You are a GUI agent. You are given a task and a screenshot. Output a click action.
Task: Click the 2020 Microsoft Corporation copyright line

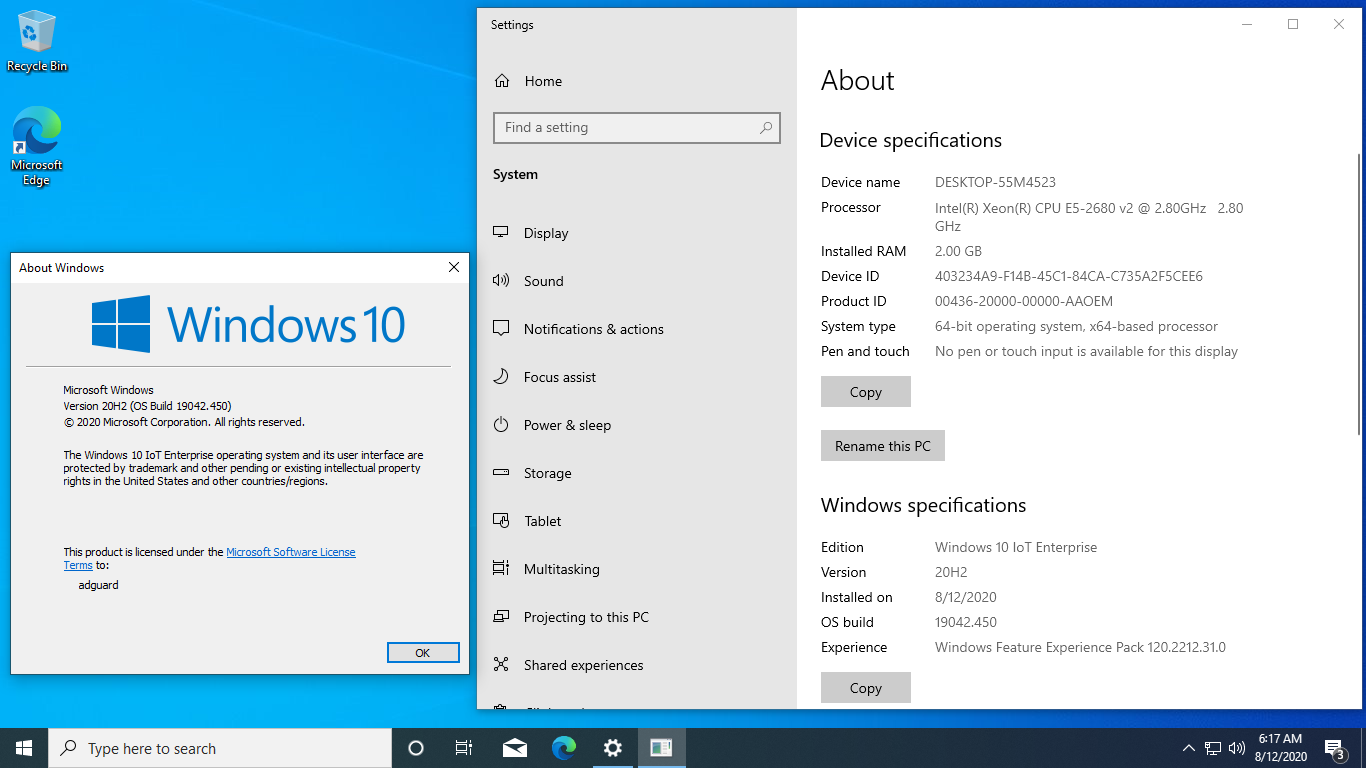pyautogui.click(x=184, y=422)
